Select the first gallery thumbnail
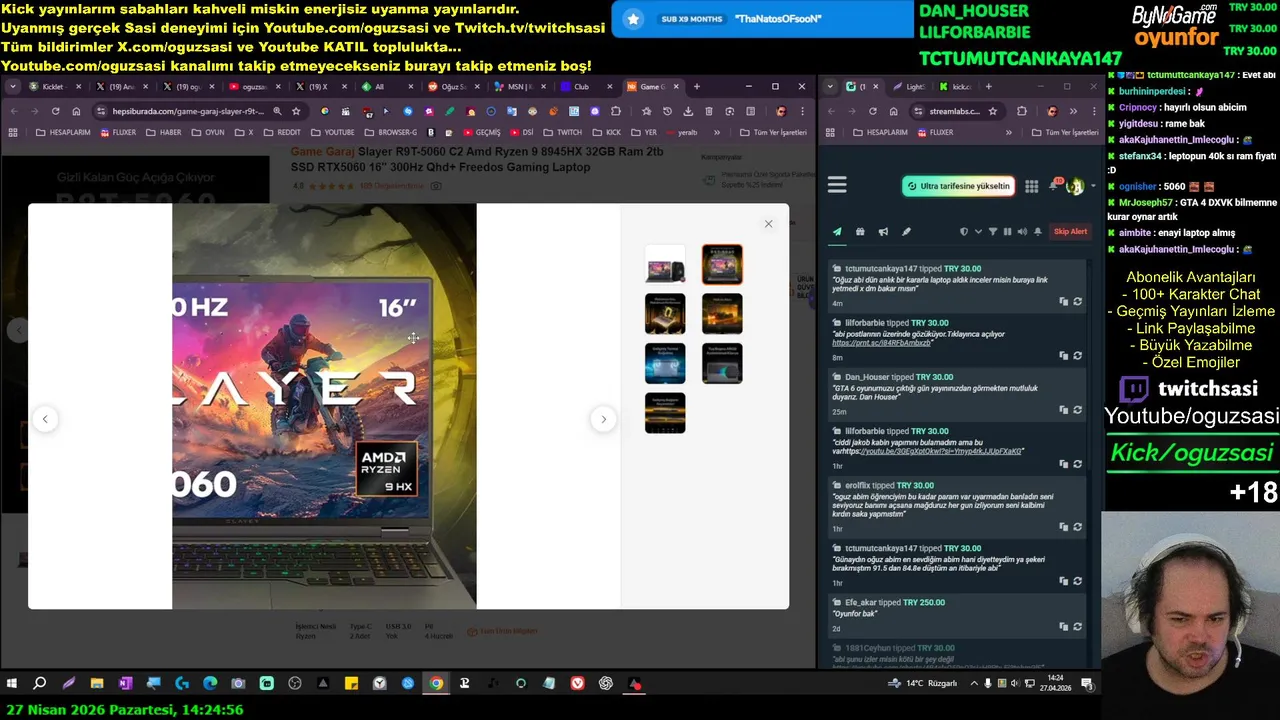Image resolution: width=1280 pixels, height=720 pixels. [665, 265]
